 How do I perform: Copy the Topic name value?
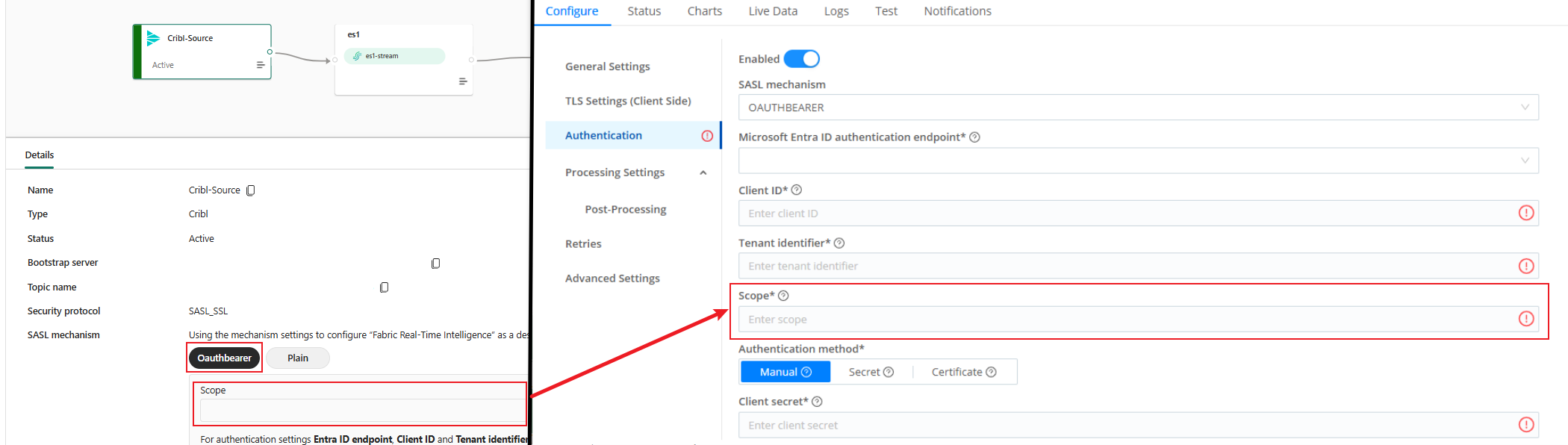[x=385, y=287]
